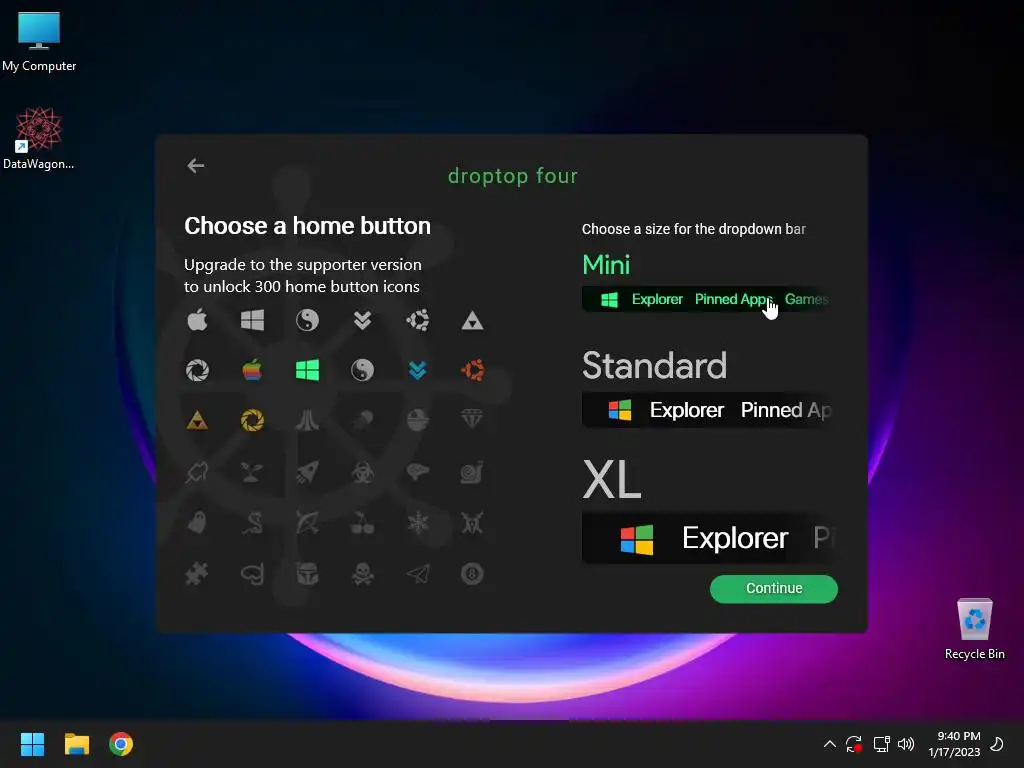Viewport: 1024px width, 768px height.
Task: Choose the white aperture home button icon
Action: point(197,370)
